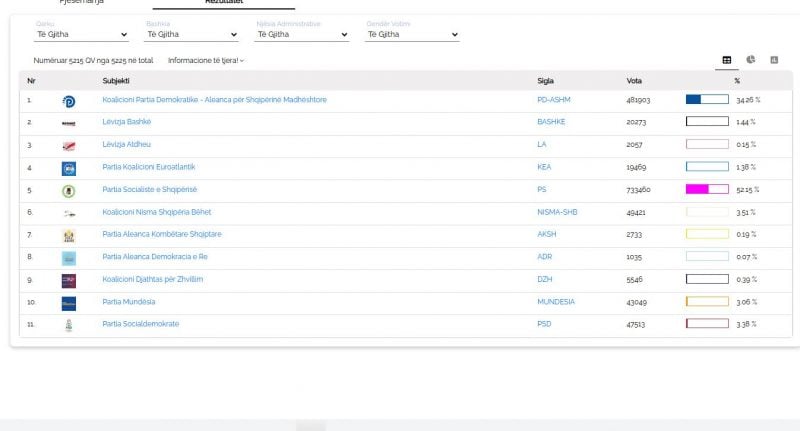800x431 pixels.
Task: Open Partia Koalicioni Euroatlantik link
Action: point(148,167)
